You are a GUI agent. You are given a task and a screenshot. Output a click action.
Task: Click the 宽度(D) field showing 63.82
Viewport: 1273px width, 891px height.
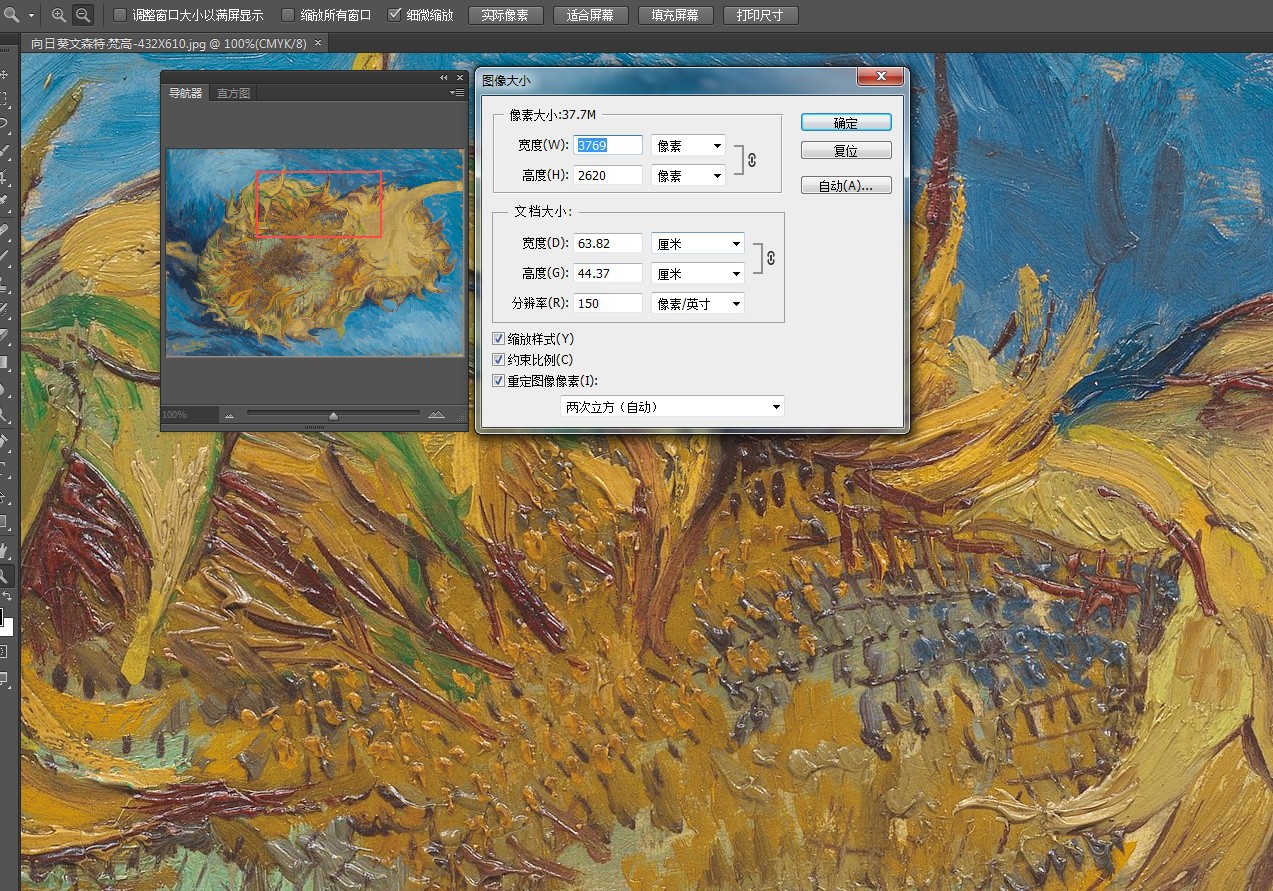pyautogui.click(x=608, y=243)
